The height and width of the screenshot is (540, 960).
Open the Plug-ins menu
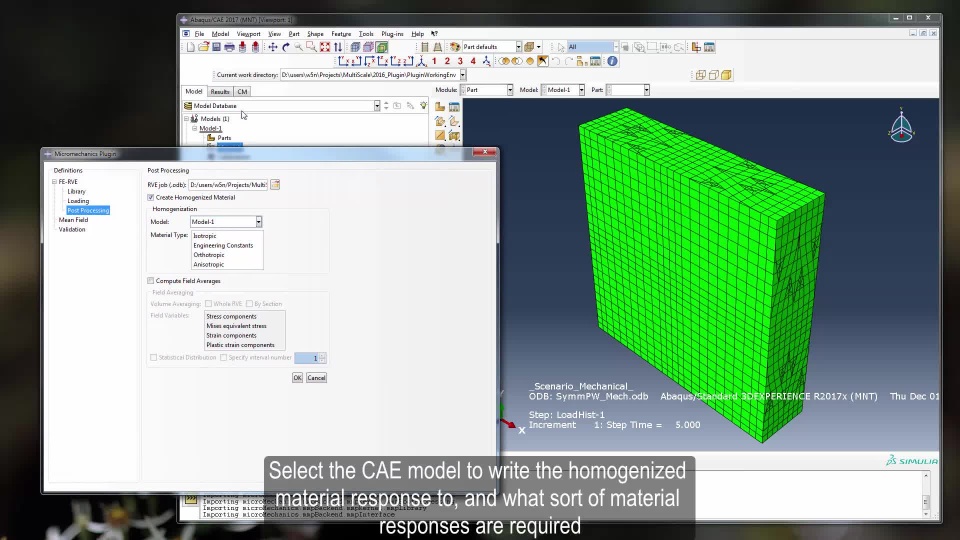tap(392, 34)
